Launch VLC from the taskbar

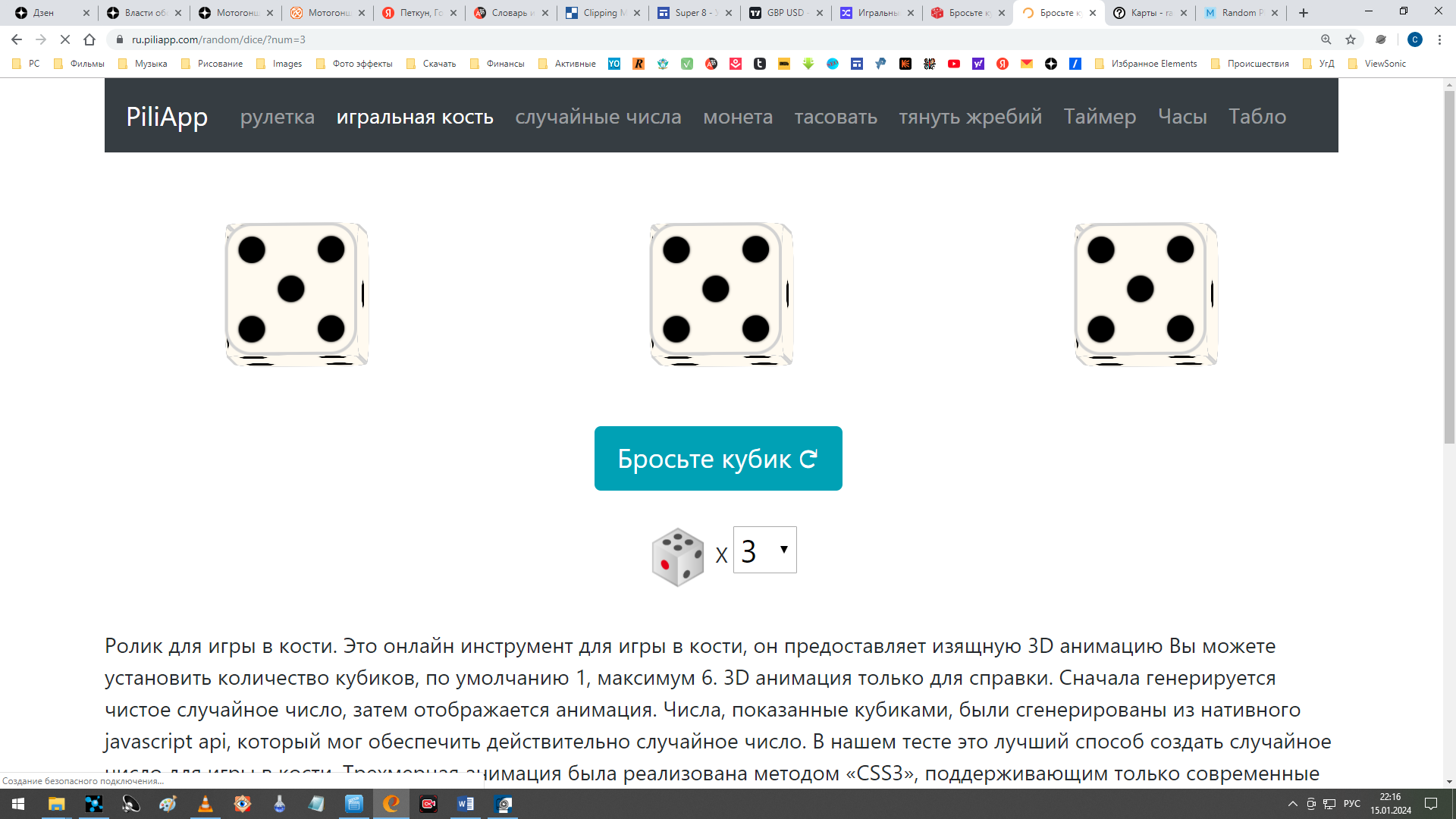coord(205,804)
